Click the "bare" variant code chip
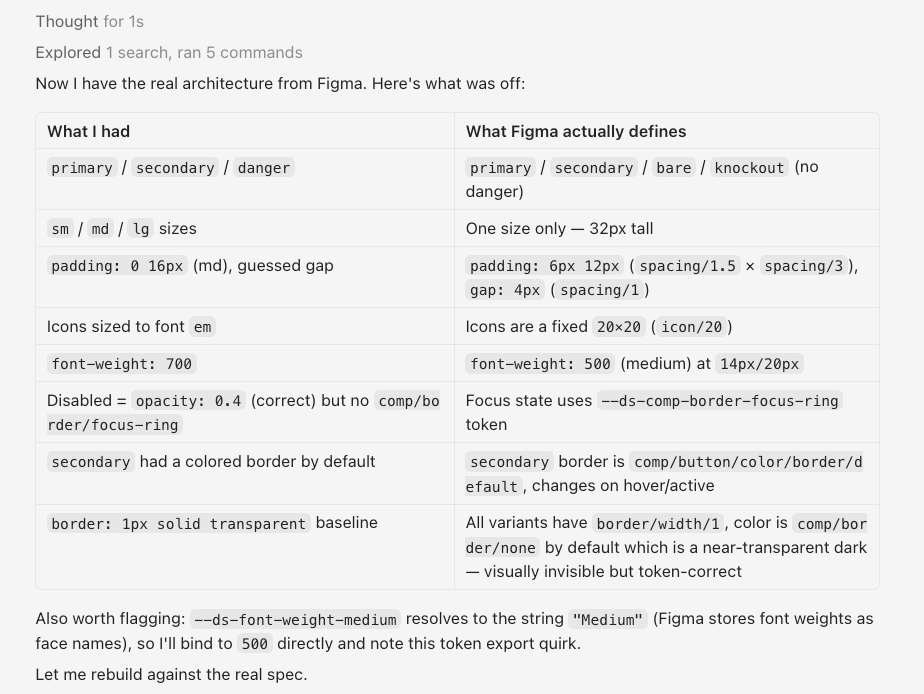This screenshot has height=694, width=924. point(674,168)
